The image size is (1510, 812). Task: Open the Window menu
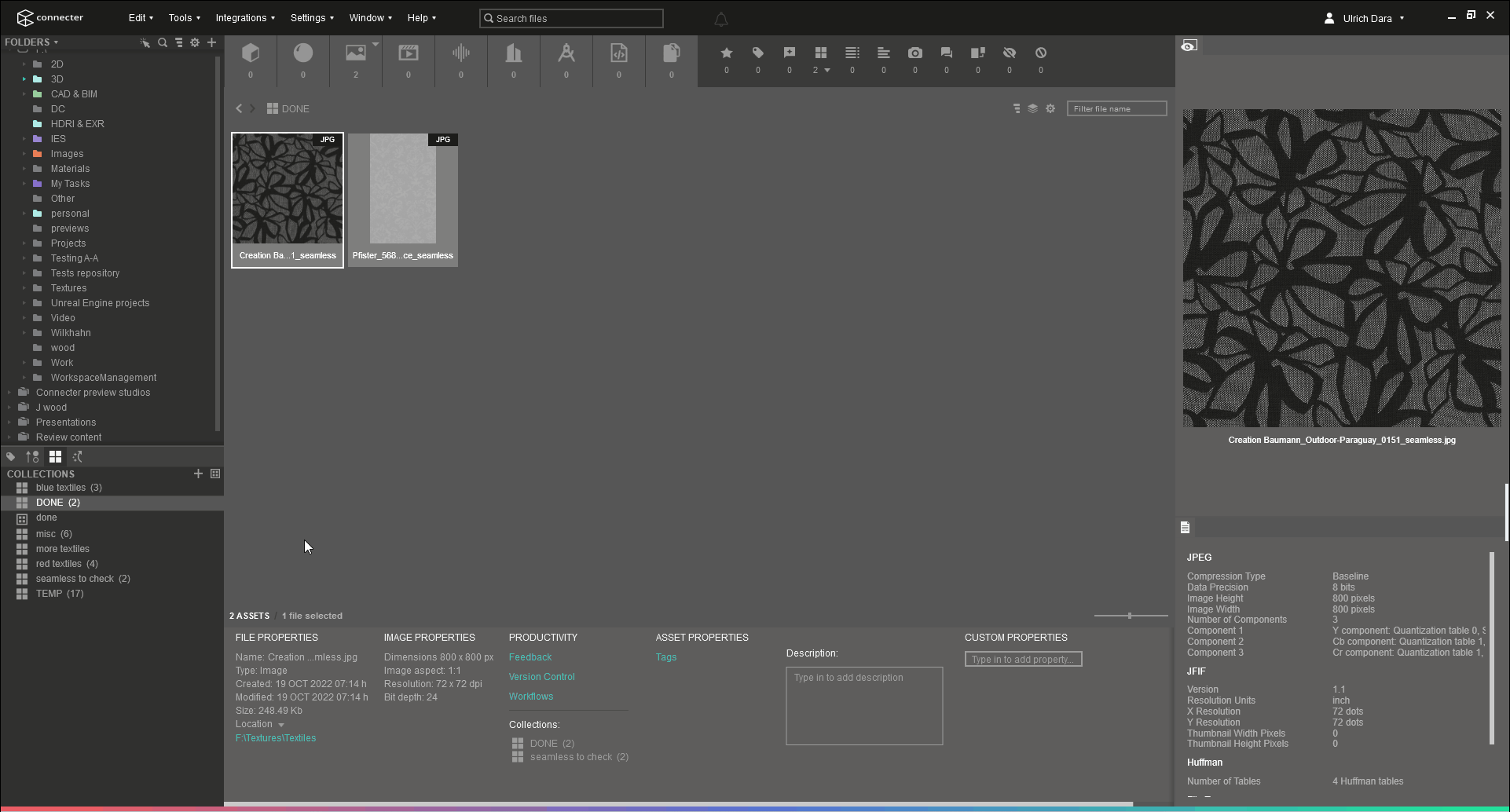coord(370,18)
